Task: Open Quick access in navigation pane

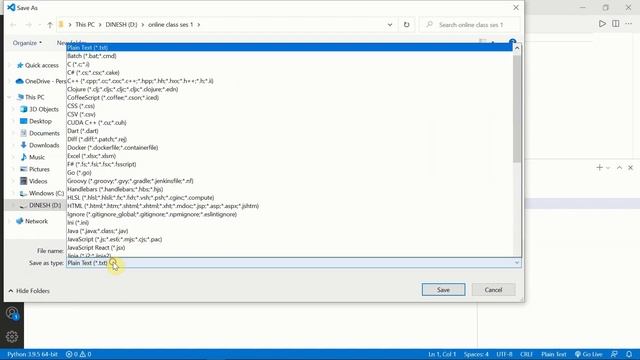Action: coord(38,65)
